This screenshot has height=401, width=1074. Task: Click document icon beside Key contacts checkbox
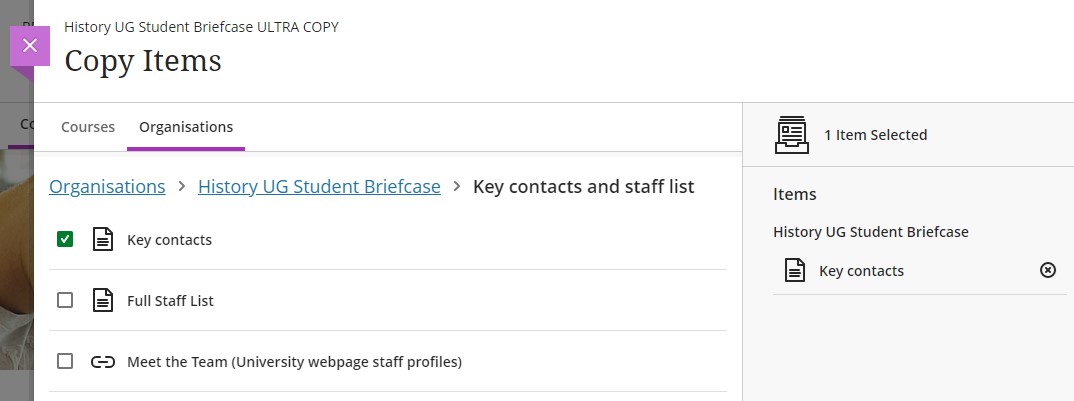click(x=103, y=240)
